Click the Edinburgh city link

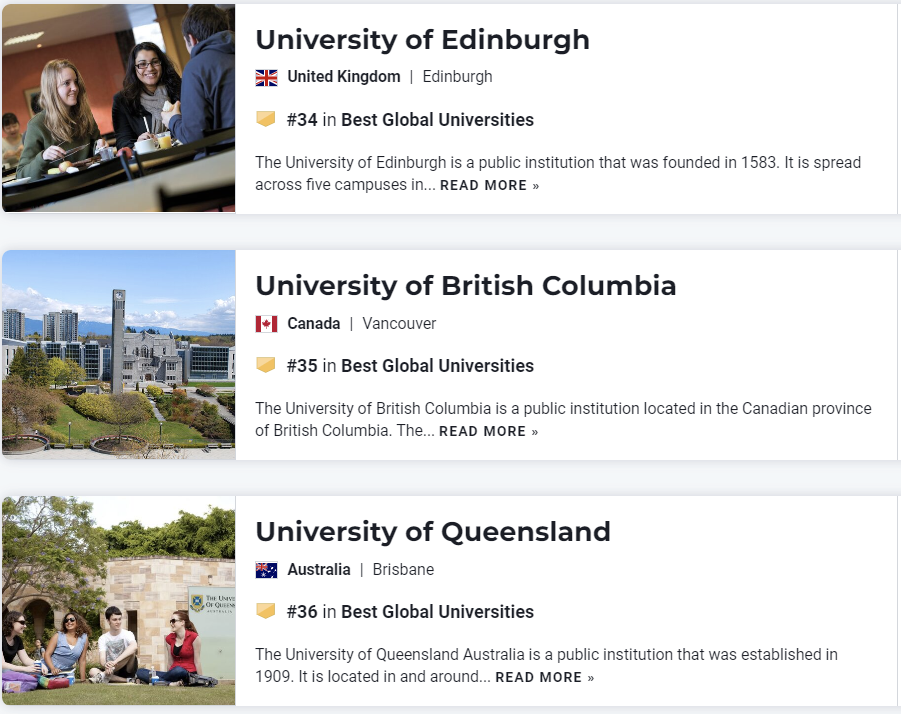click(x=457, y=76)
